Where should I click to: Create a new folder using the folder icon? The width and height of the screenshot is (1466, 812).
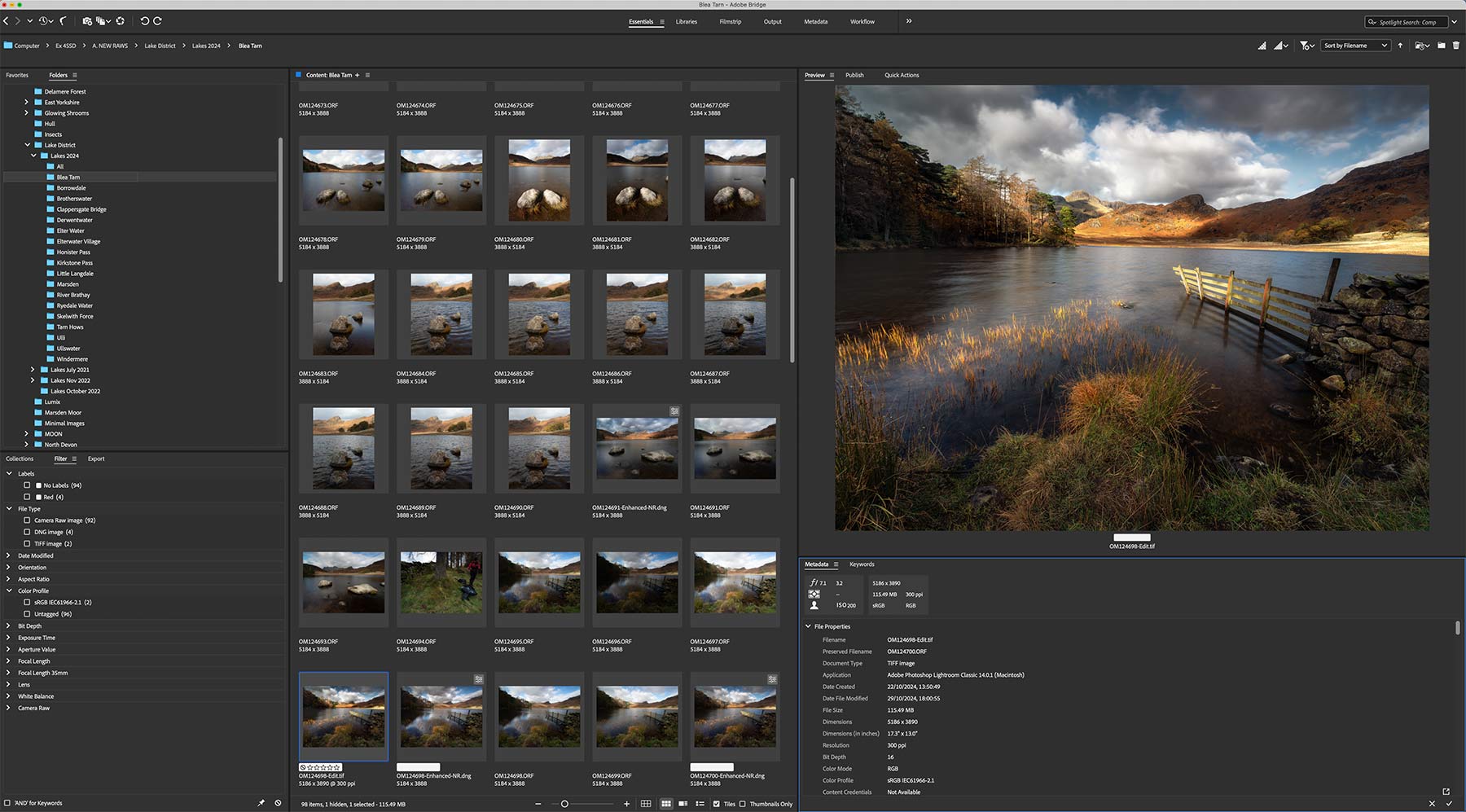pyautogui.click(x=1442, y=46)
